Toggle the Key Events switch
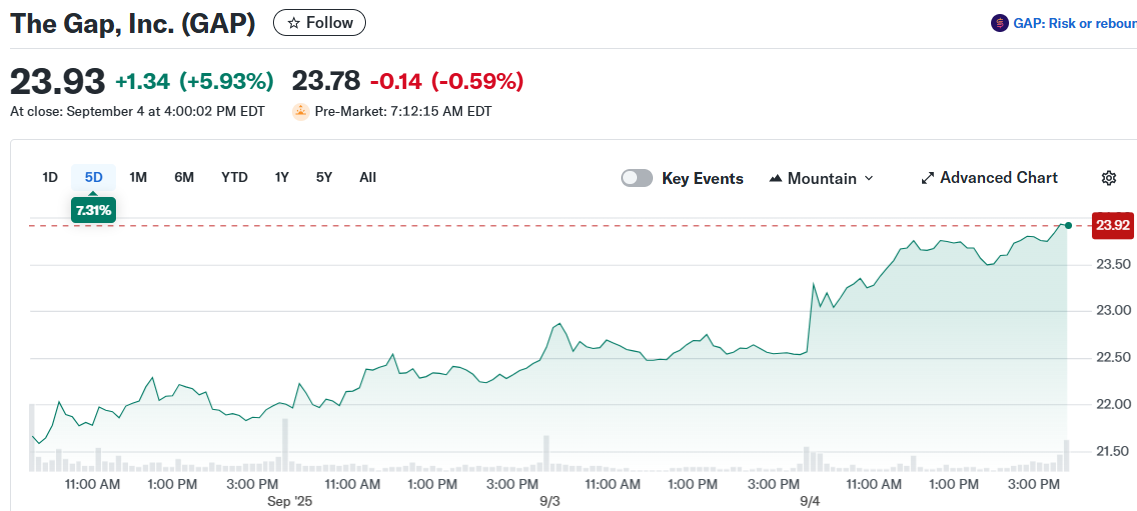Image resolution: width=1137 pixels, height=511 pixels. tap(637, 178)
